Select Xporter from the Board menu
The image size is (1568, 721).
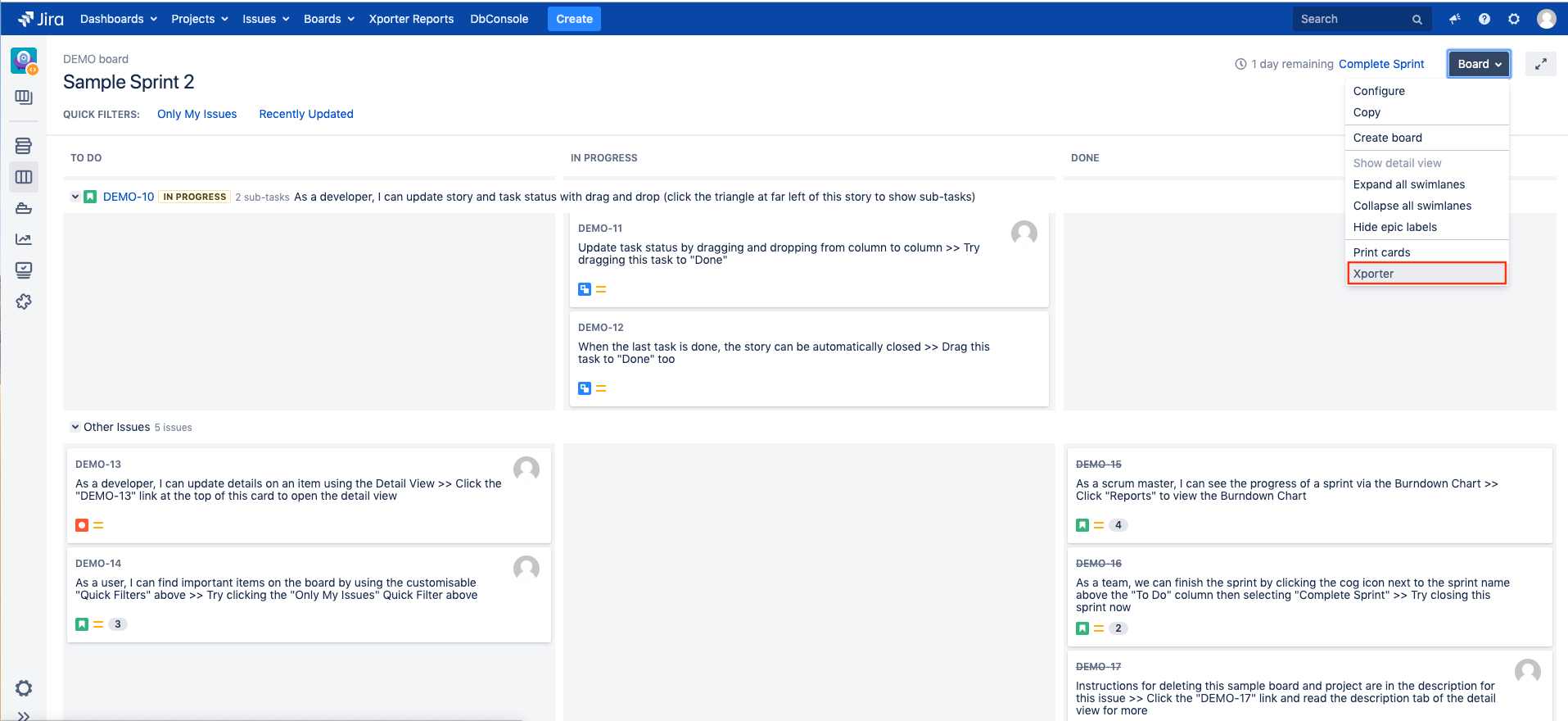tap(1373, 274)
